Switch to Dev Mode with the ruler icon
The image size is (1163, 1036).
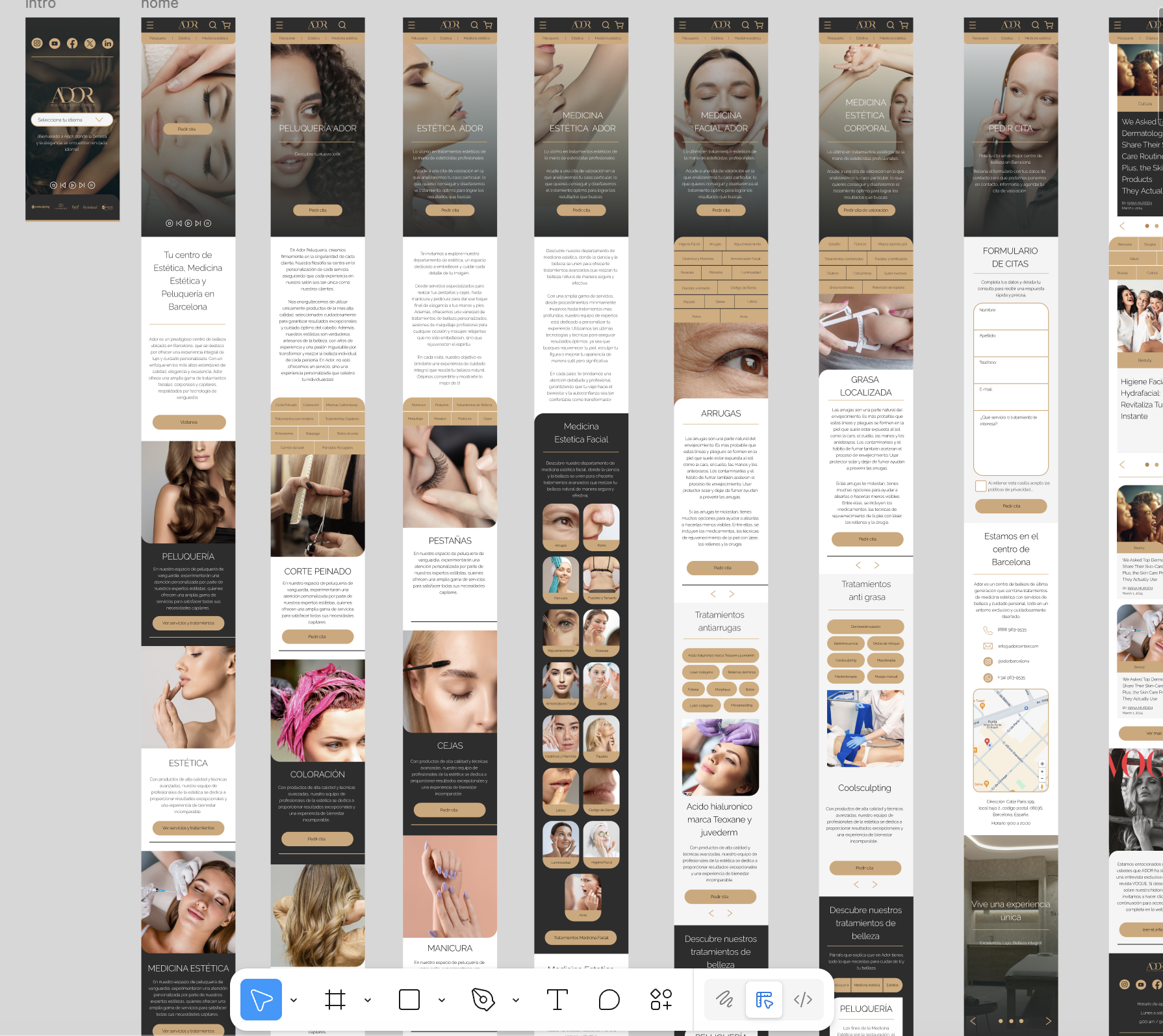(764, 1000)
